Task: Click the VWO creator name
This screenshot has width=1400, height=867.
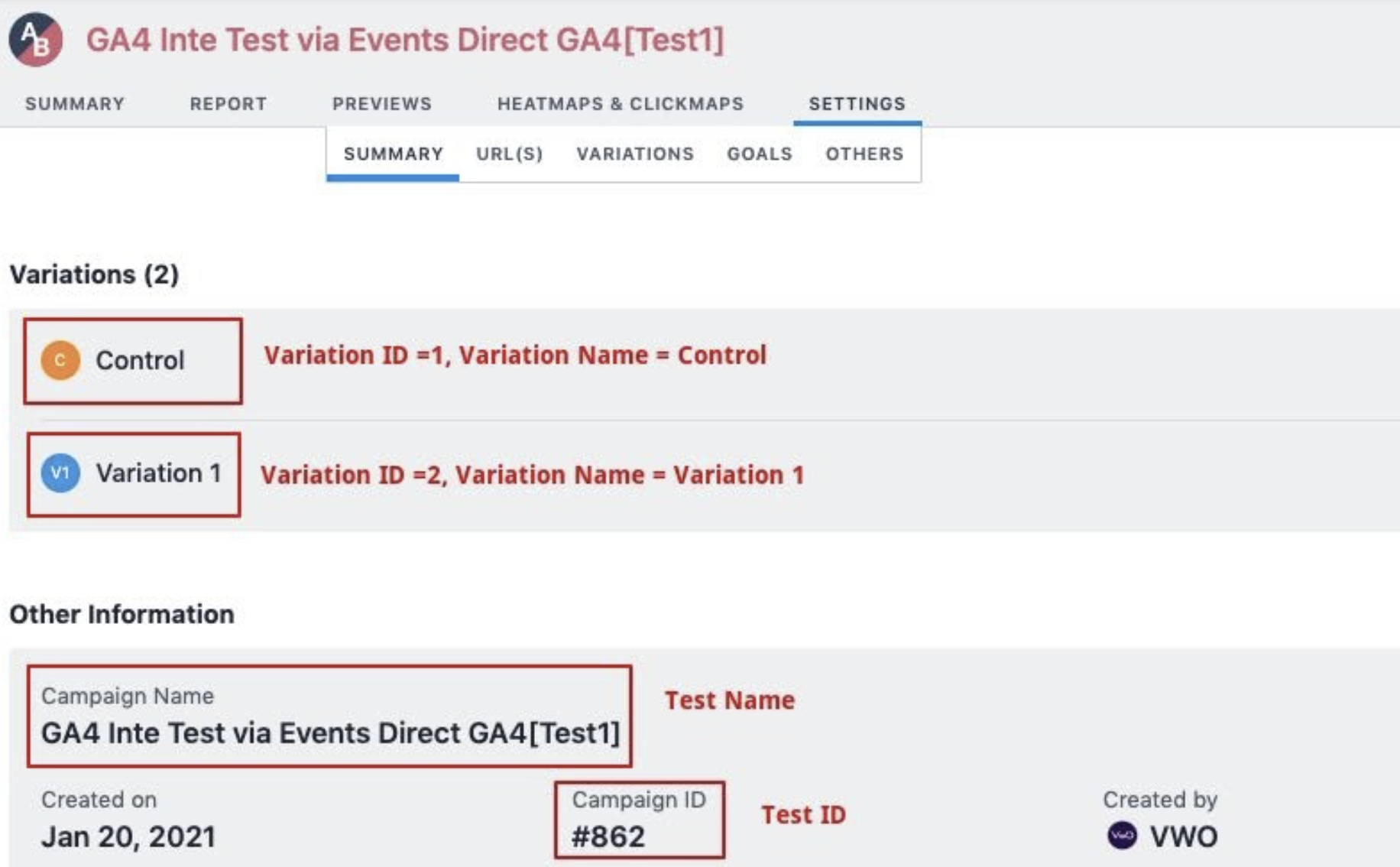Action: coord(1184,836)
